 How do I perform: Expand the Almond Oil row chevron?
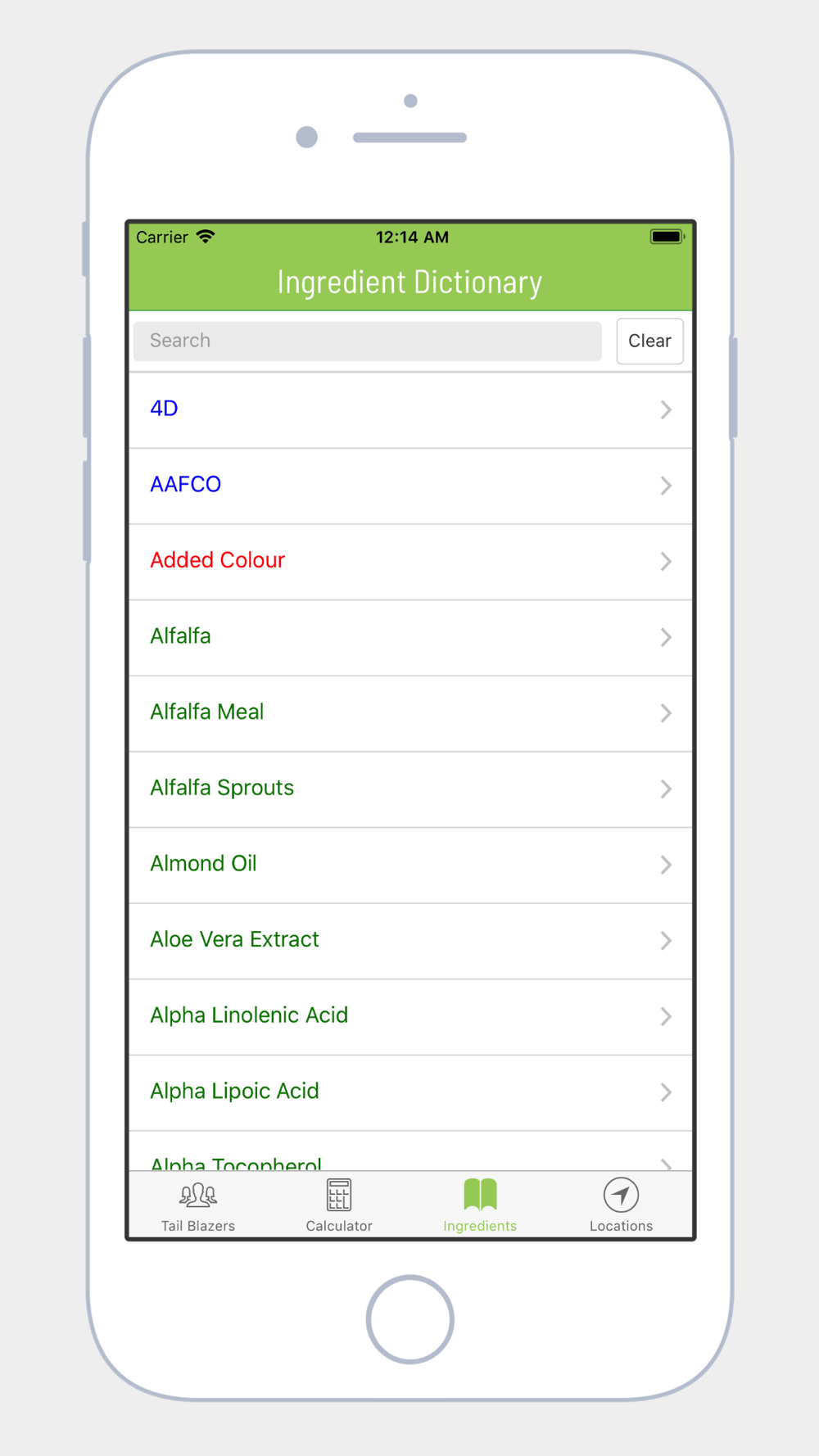click(x=666, y=865)
